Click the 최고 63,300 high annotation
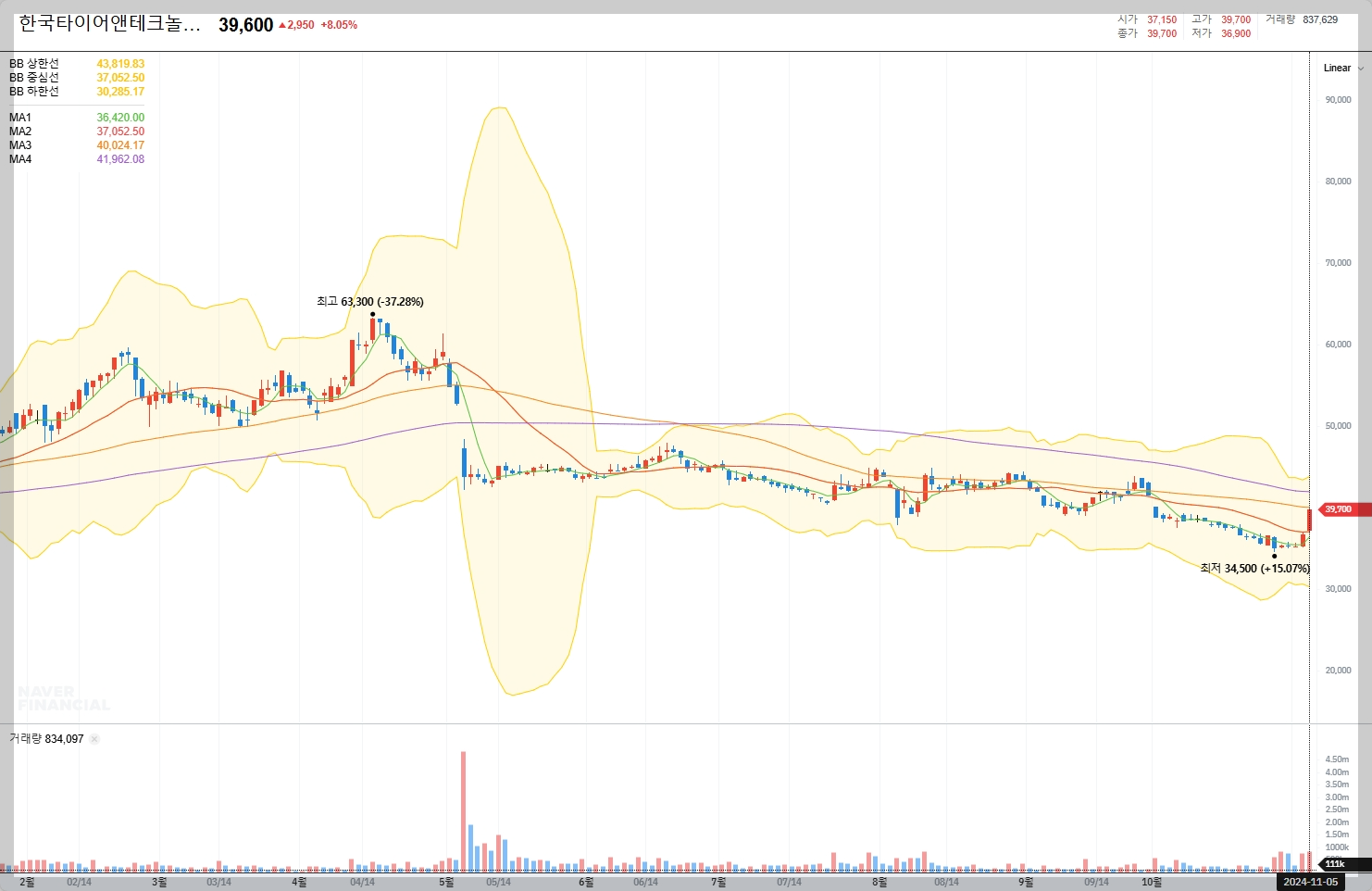Image resolution: width=1372 pixels, height=891 pixels. (370, 302)
